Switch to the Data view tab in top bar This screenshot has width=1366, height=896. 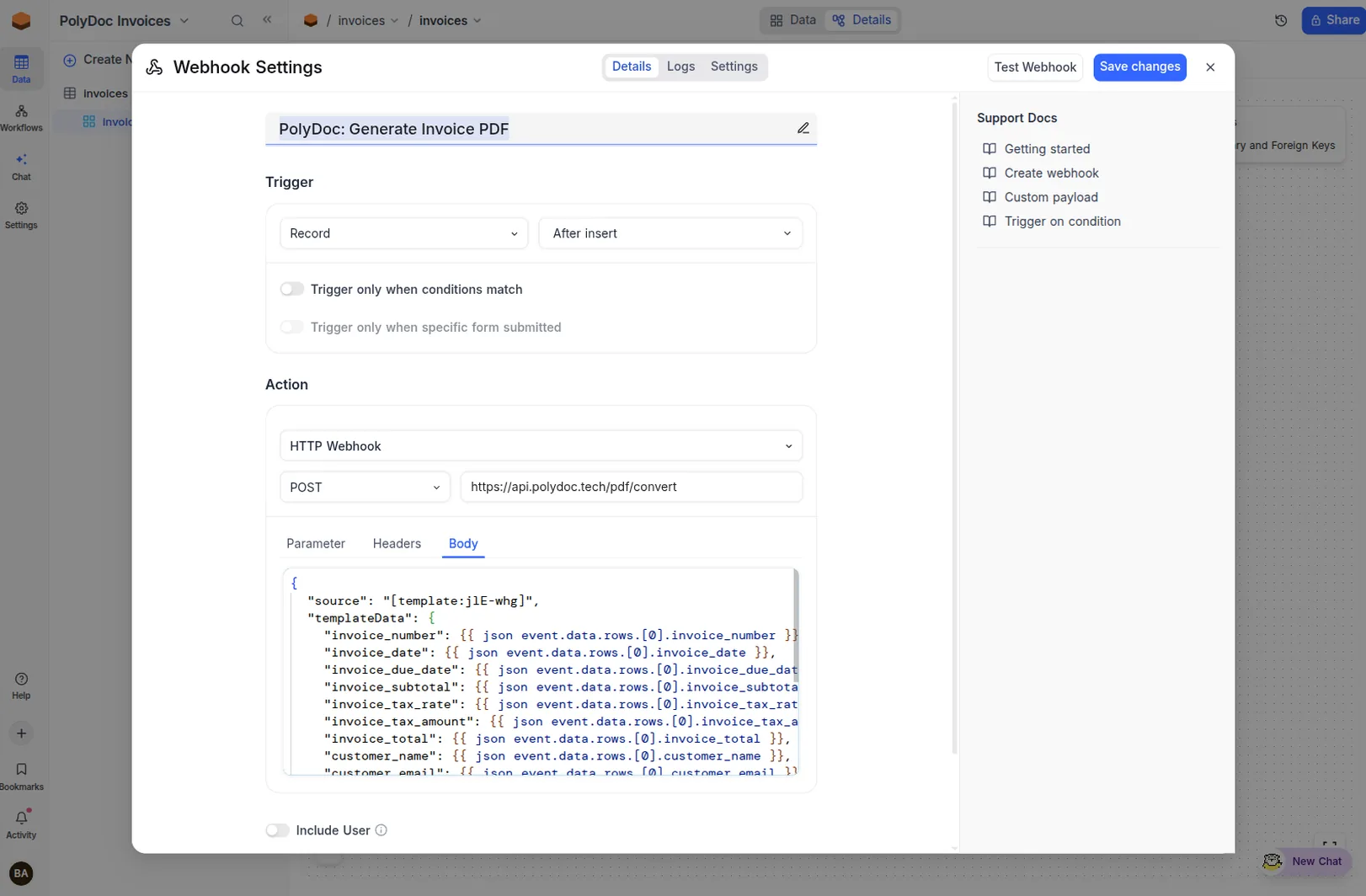pyautogui.click(x=793, y=20)
